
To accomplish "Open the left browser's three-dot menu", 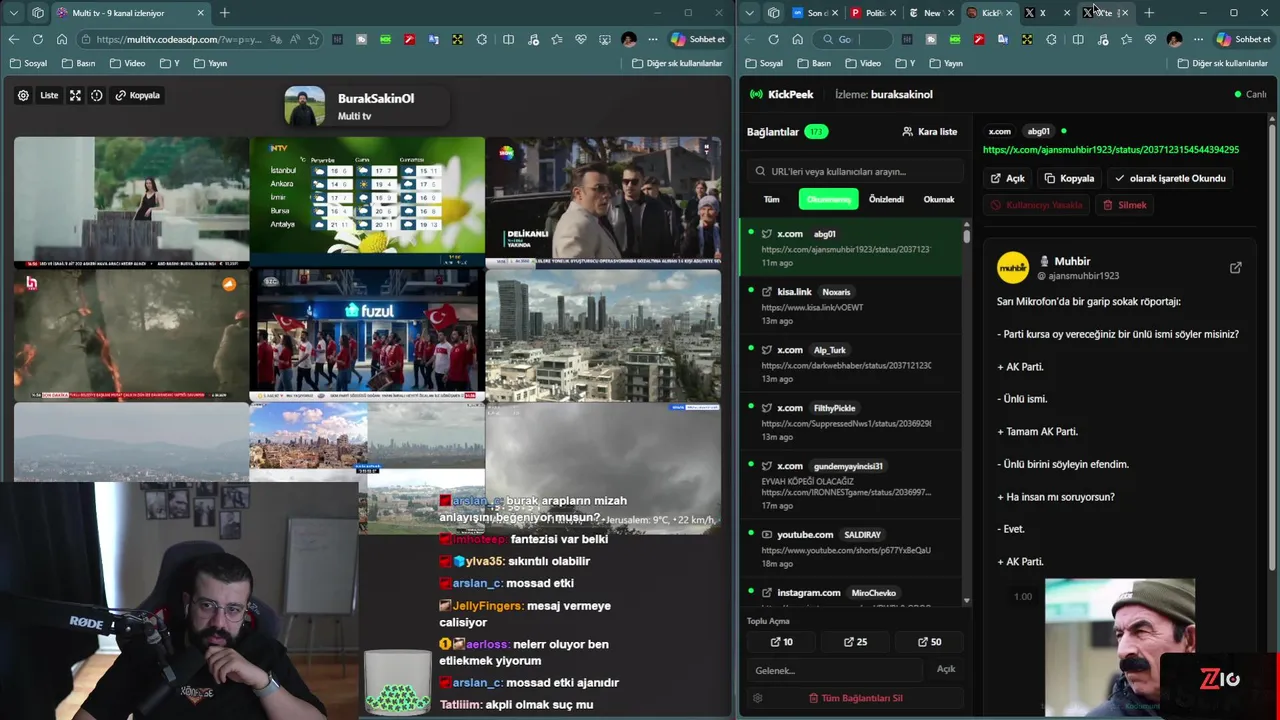I will (652, 39).
